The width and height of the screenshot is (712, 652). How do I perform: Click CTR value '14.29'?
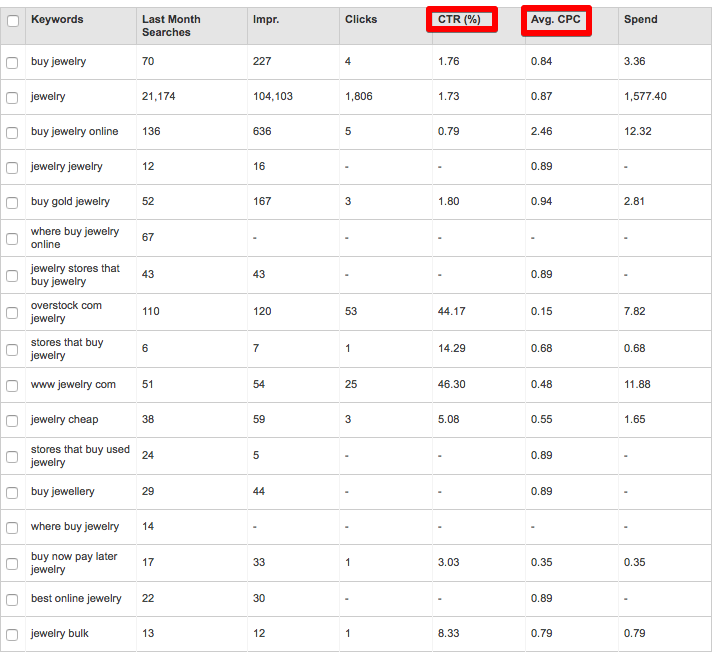[x=451, y=348]
